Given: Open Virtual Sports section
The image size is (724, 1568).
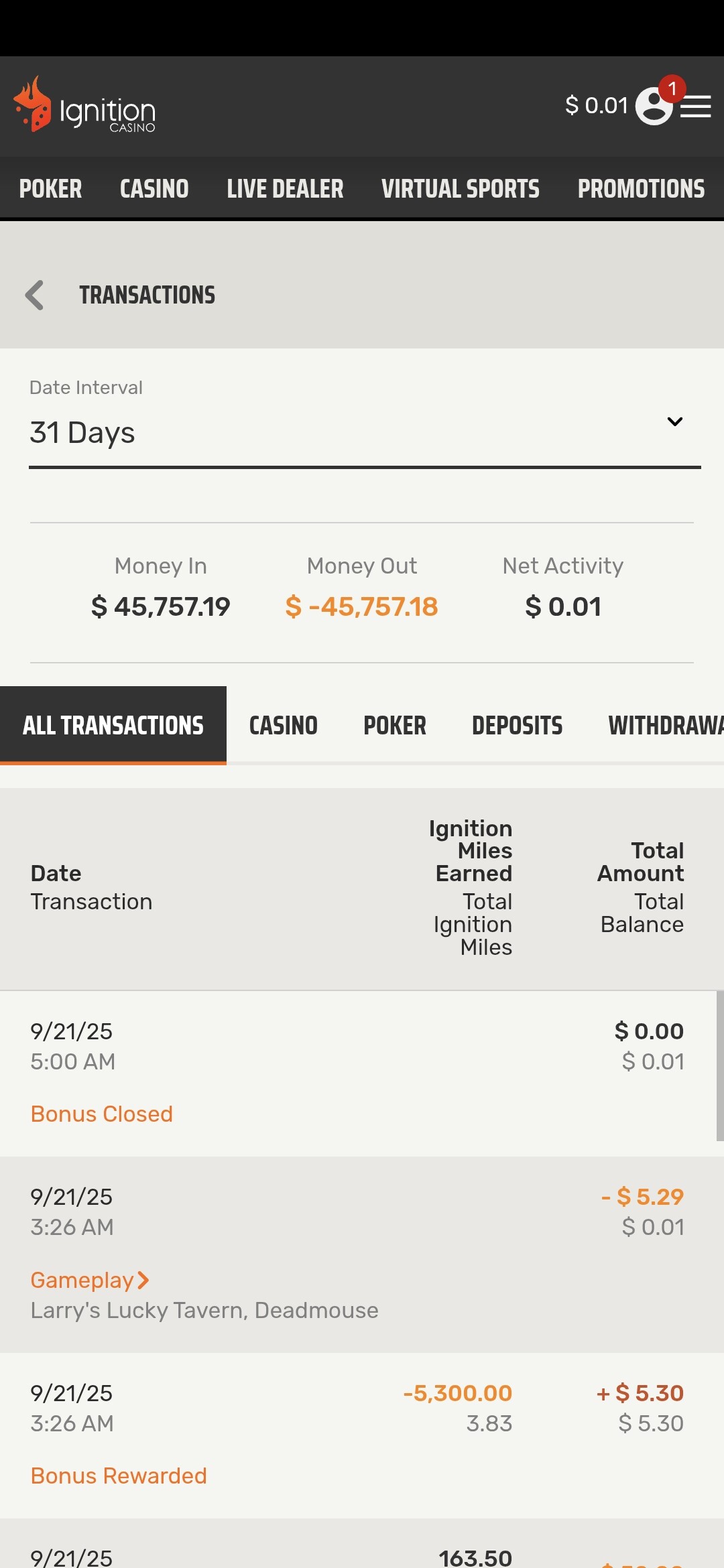Looking at the screenshot, I should (x=461, y=189).
